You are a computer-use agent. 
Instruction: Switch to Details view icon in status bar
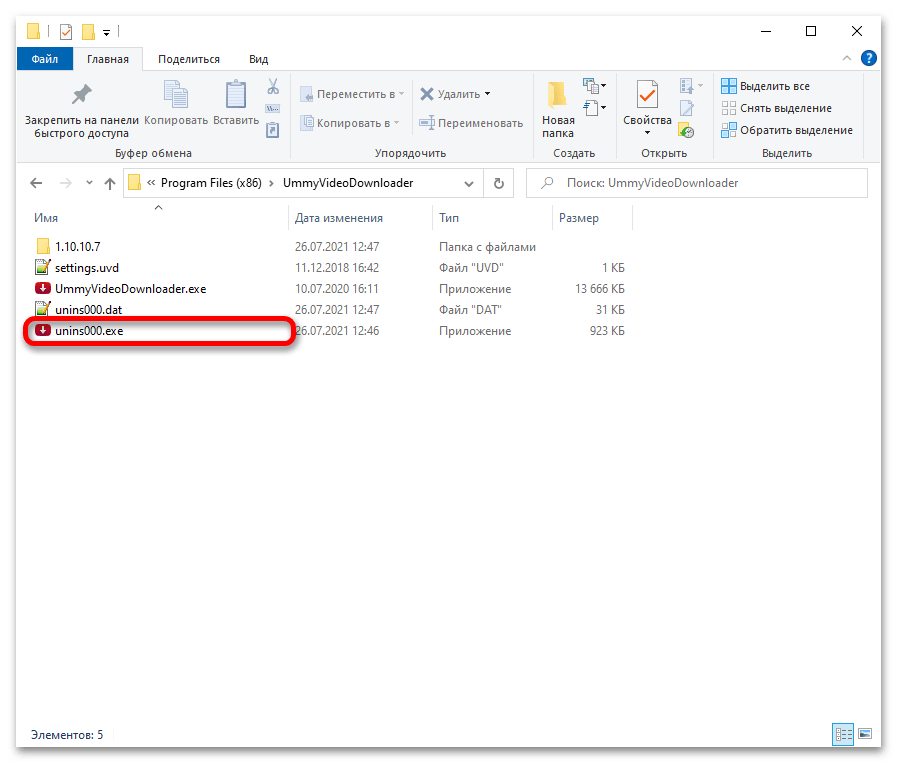coord(843,734)
